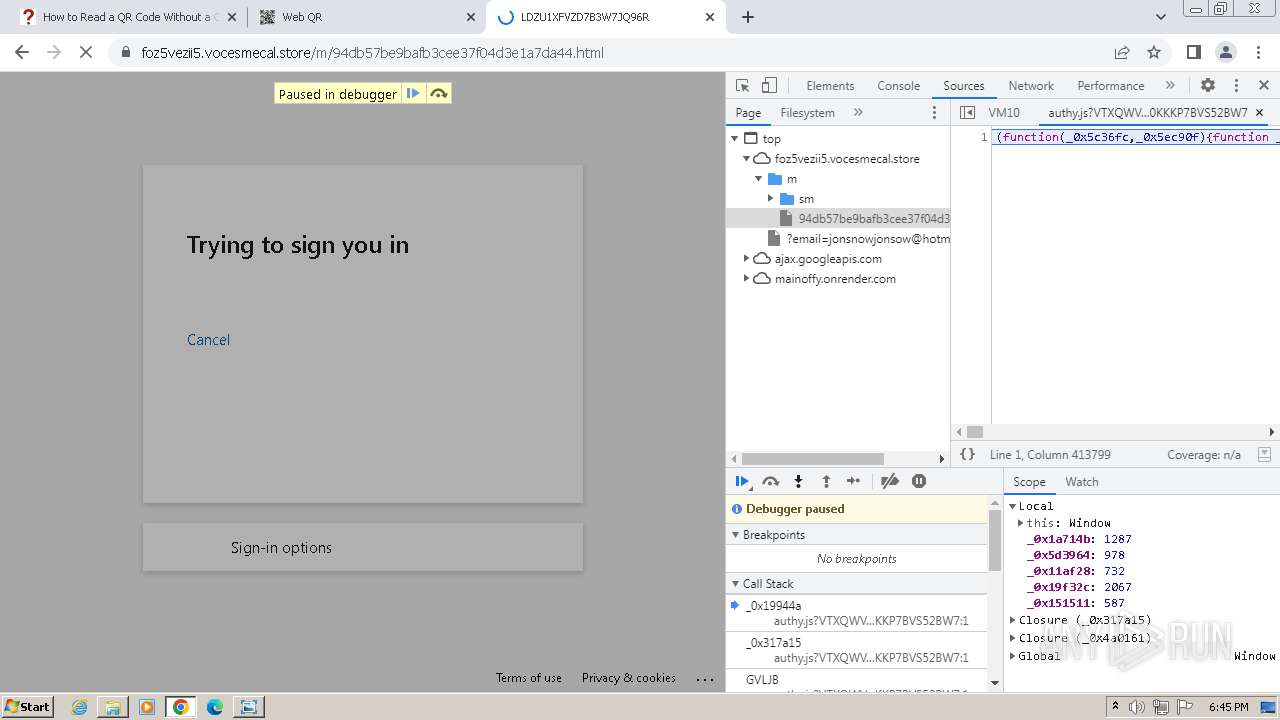This screenshot has width=1280, height=720.
Task: Open the DevTools three-dot customize menu
Action: (x=1236, y=86)
